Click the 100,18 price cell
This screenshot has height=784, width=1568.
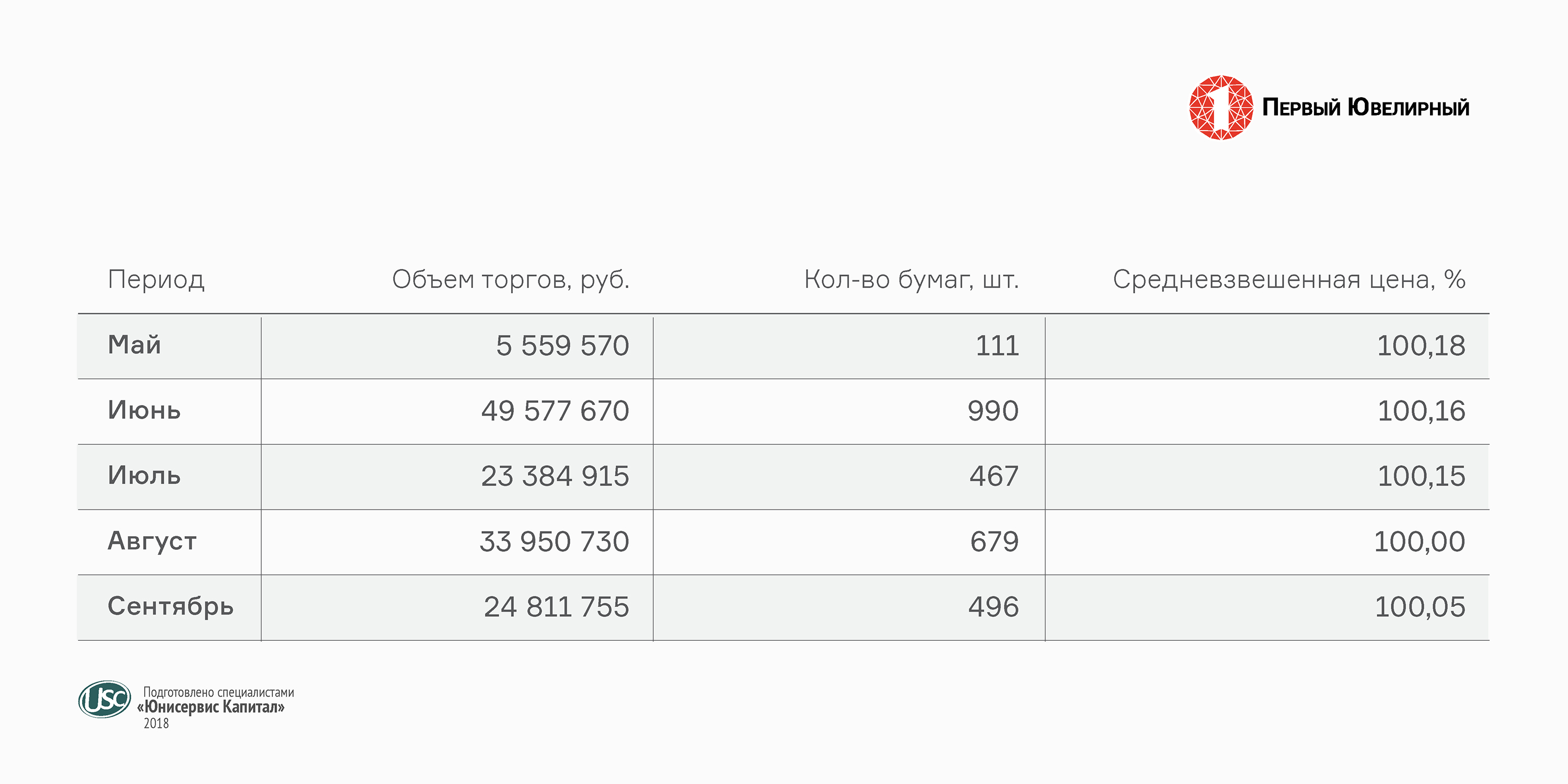[x=1421, y=345]
